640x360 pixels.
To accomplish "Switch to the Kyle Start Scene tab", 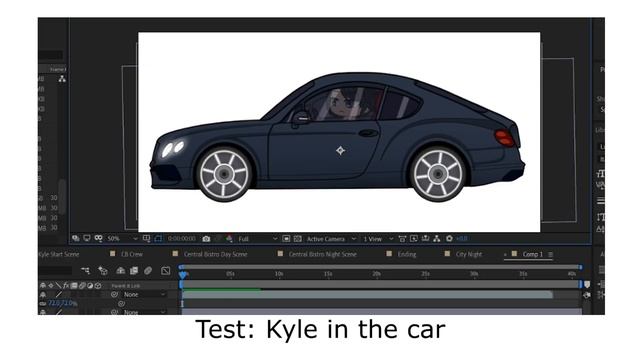I will [x=59, y=254].
